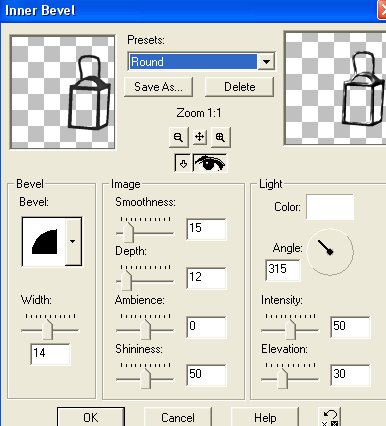Click the reset to default icon
This screenshot has height=426, width=386.
point(330,418)
